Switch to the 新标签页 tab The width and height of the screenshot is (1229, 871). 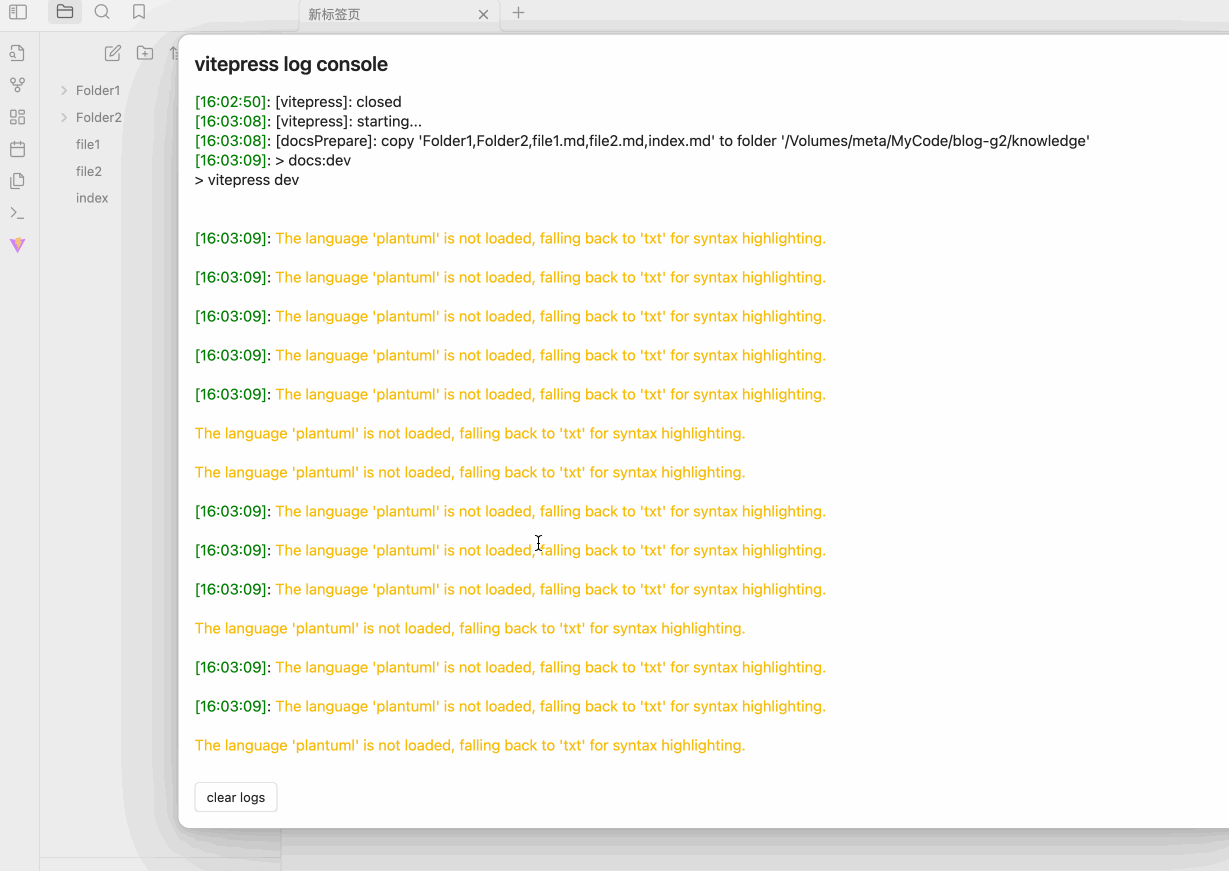[398, 14]
